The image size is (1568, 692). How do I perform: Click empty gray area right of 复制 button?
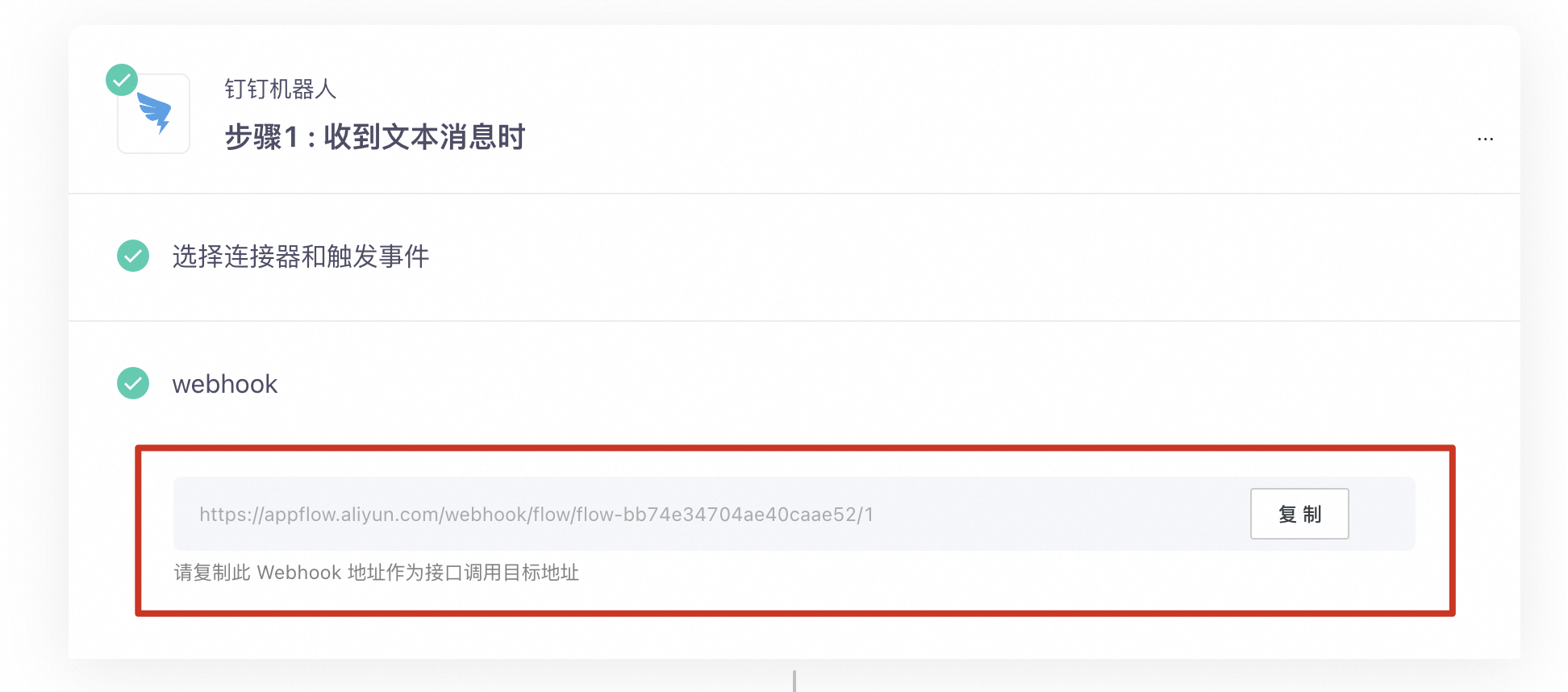tap(1382, 514)
